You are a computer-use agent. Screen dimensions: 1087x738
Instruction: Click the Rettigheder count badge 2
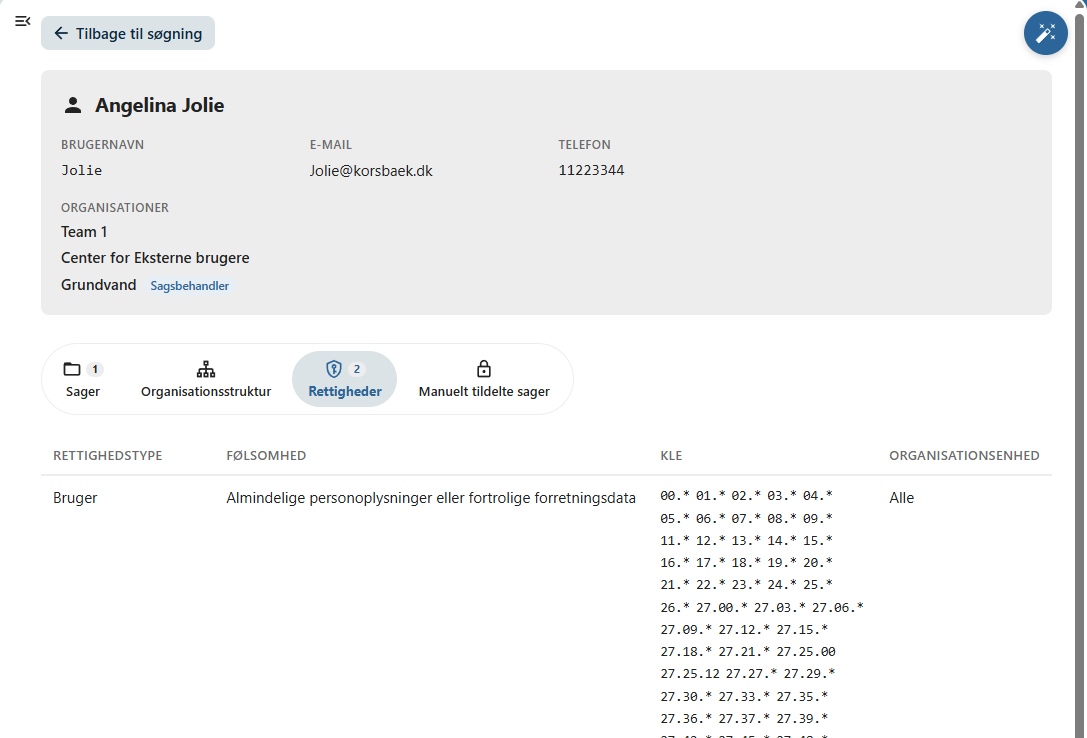pyautogui.click(x=356, y=369)
